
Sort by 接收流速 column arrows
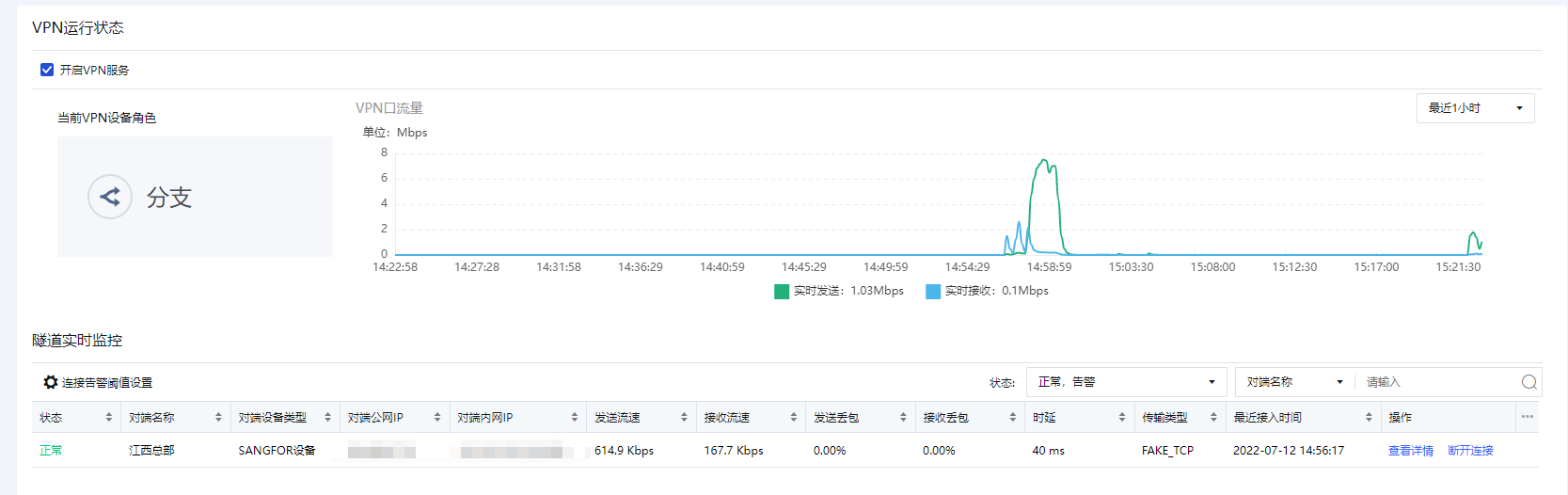[x=794, y=417]
